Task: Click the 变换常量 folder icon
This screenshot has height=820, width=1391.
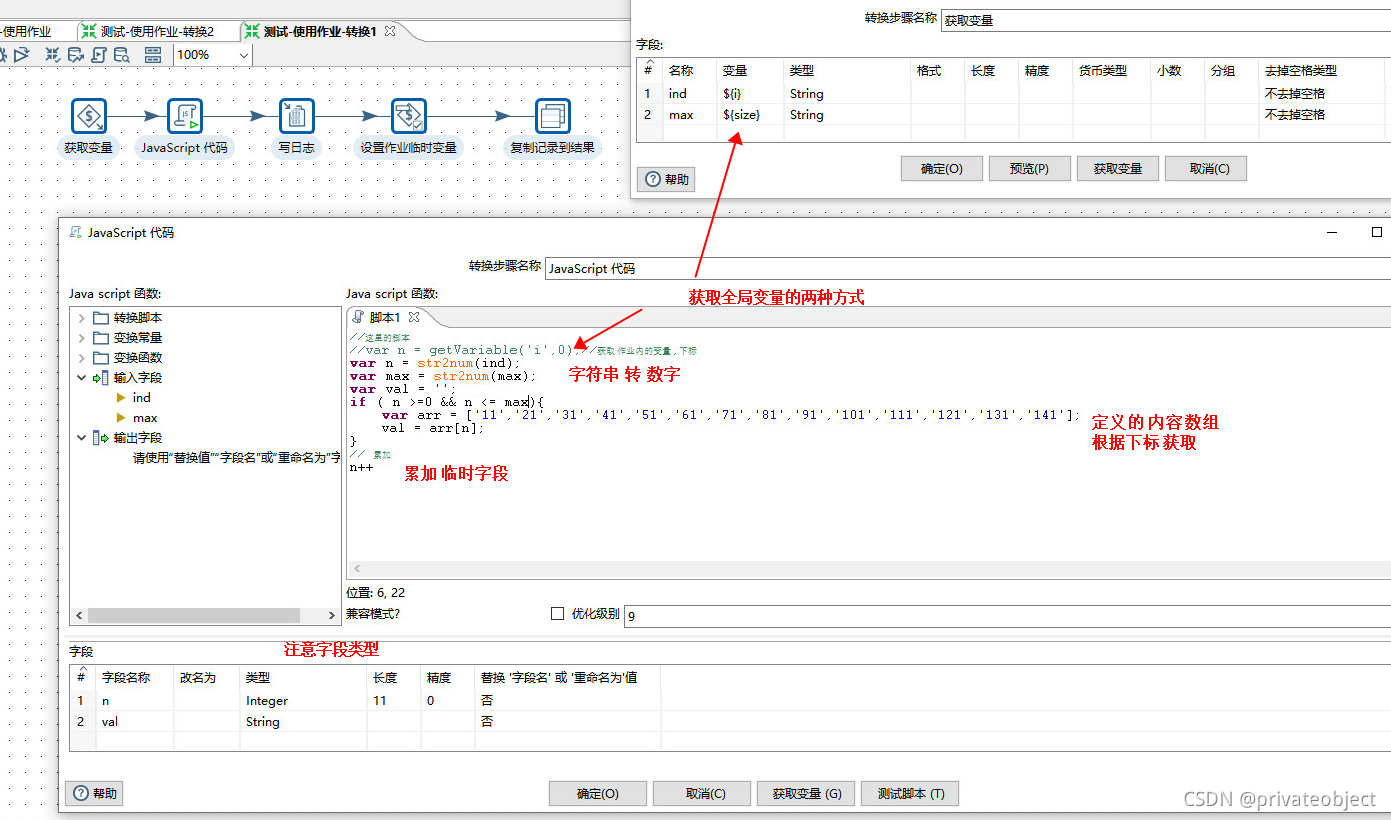Action: pos(101,337)
